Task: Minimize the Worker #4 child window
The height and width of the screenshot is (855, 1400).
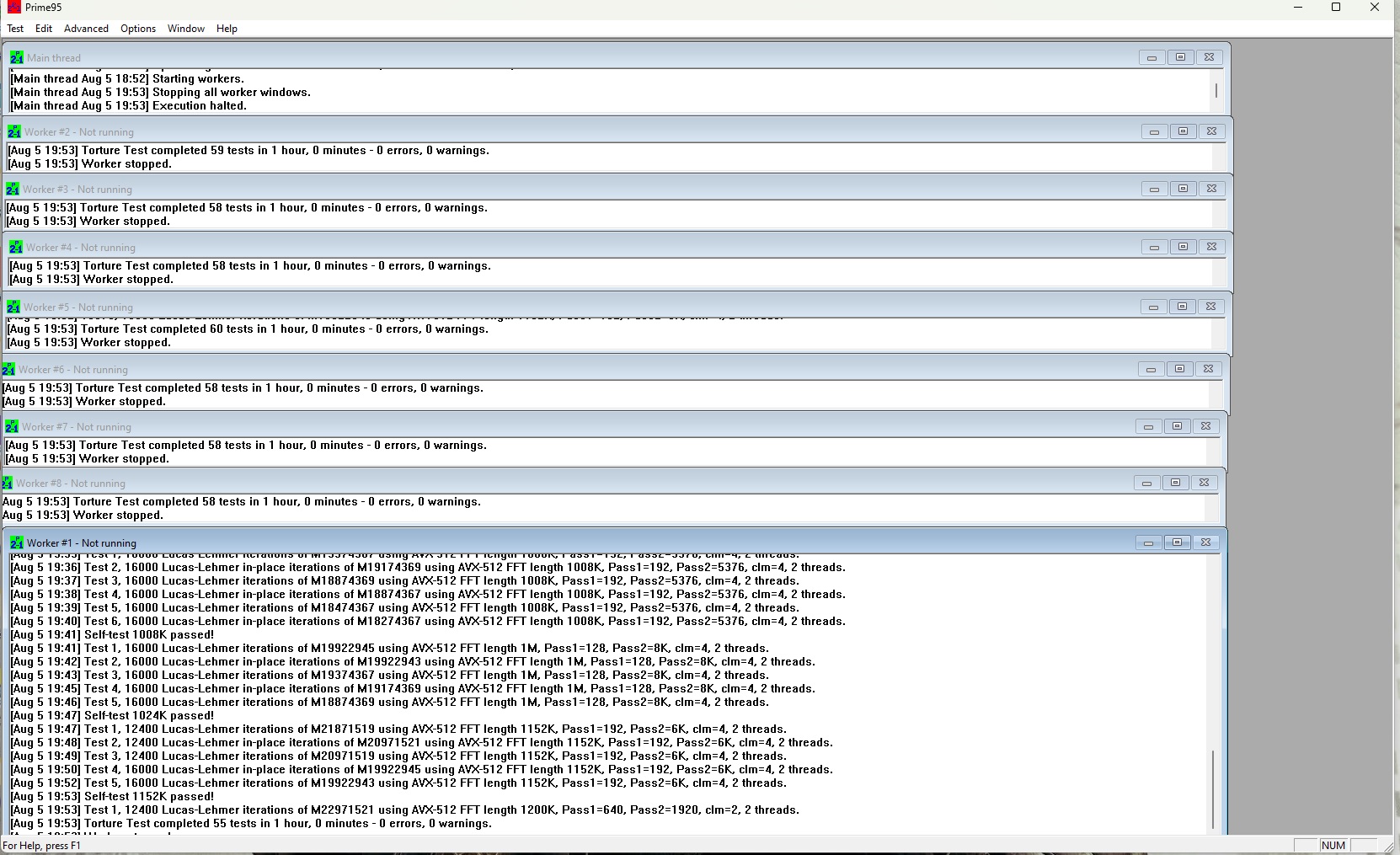Action: click(x=1154, y=247)
